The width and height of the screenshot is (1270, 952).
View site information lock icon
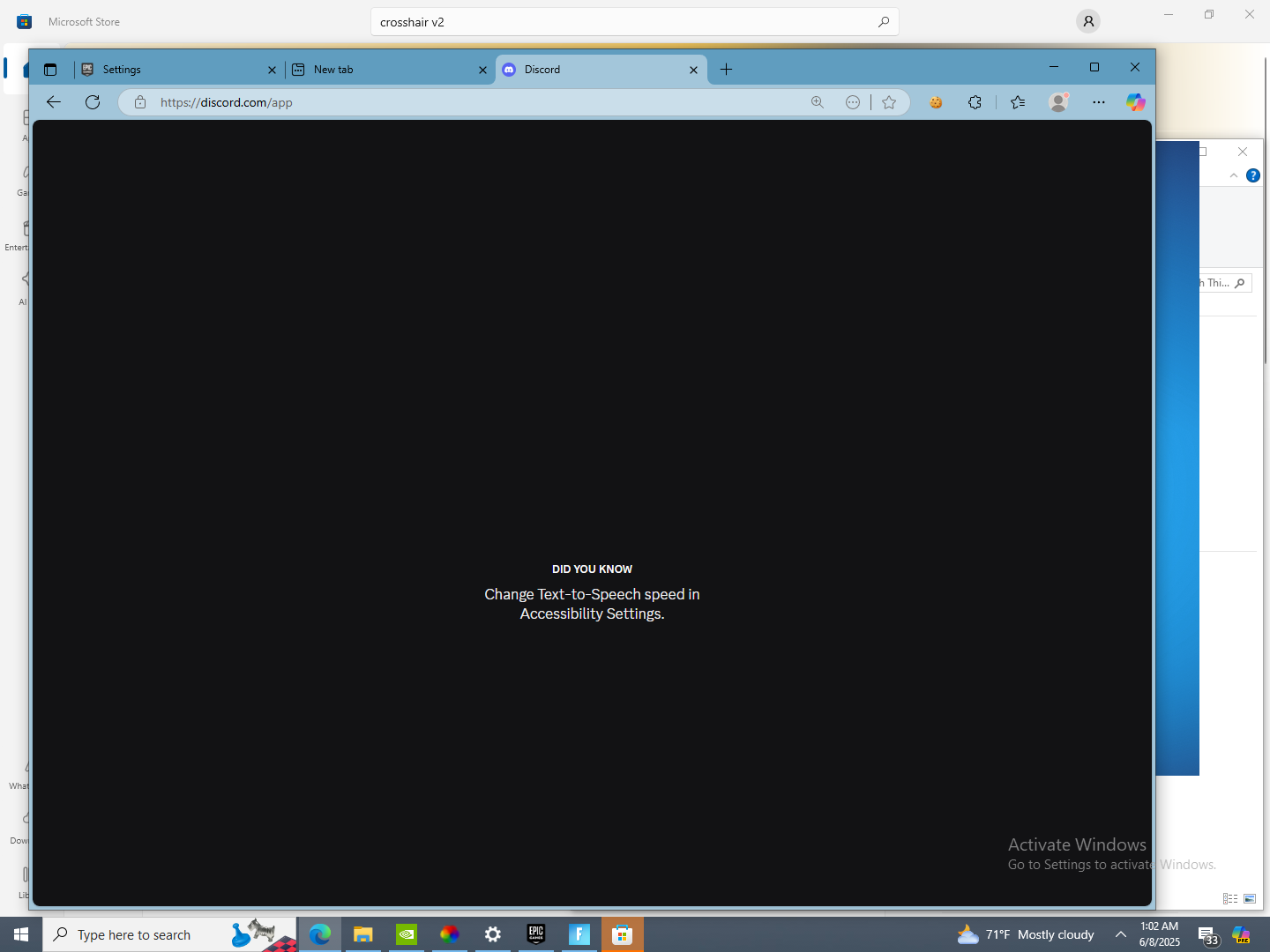tap(140, 102)
